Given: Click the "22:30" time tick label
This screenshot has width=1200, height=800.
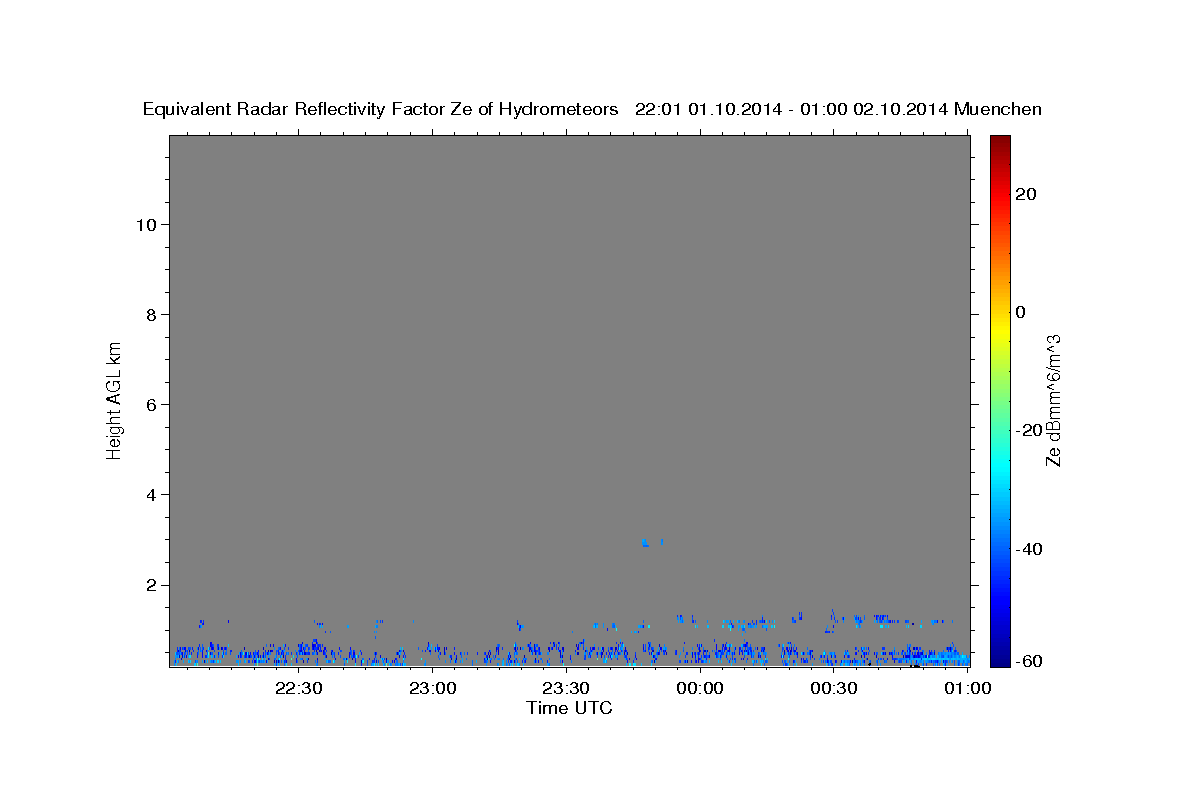Looking at the screenshot, I should (299, 688).
